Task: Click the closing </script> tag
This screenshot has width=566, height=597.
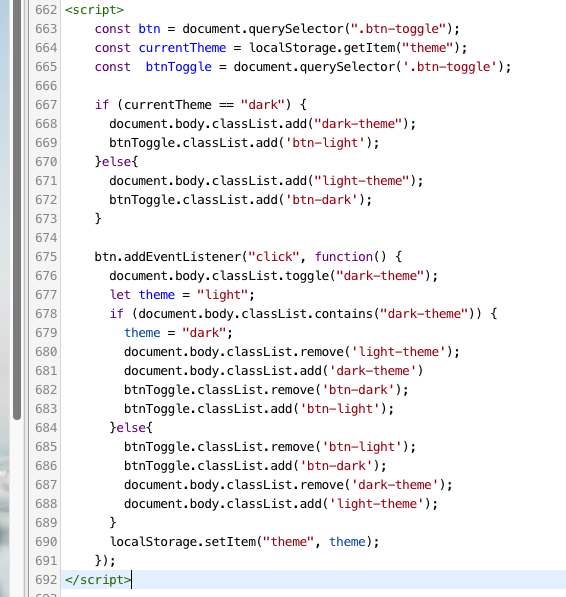Action: tap(98, 580)
